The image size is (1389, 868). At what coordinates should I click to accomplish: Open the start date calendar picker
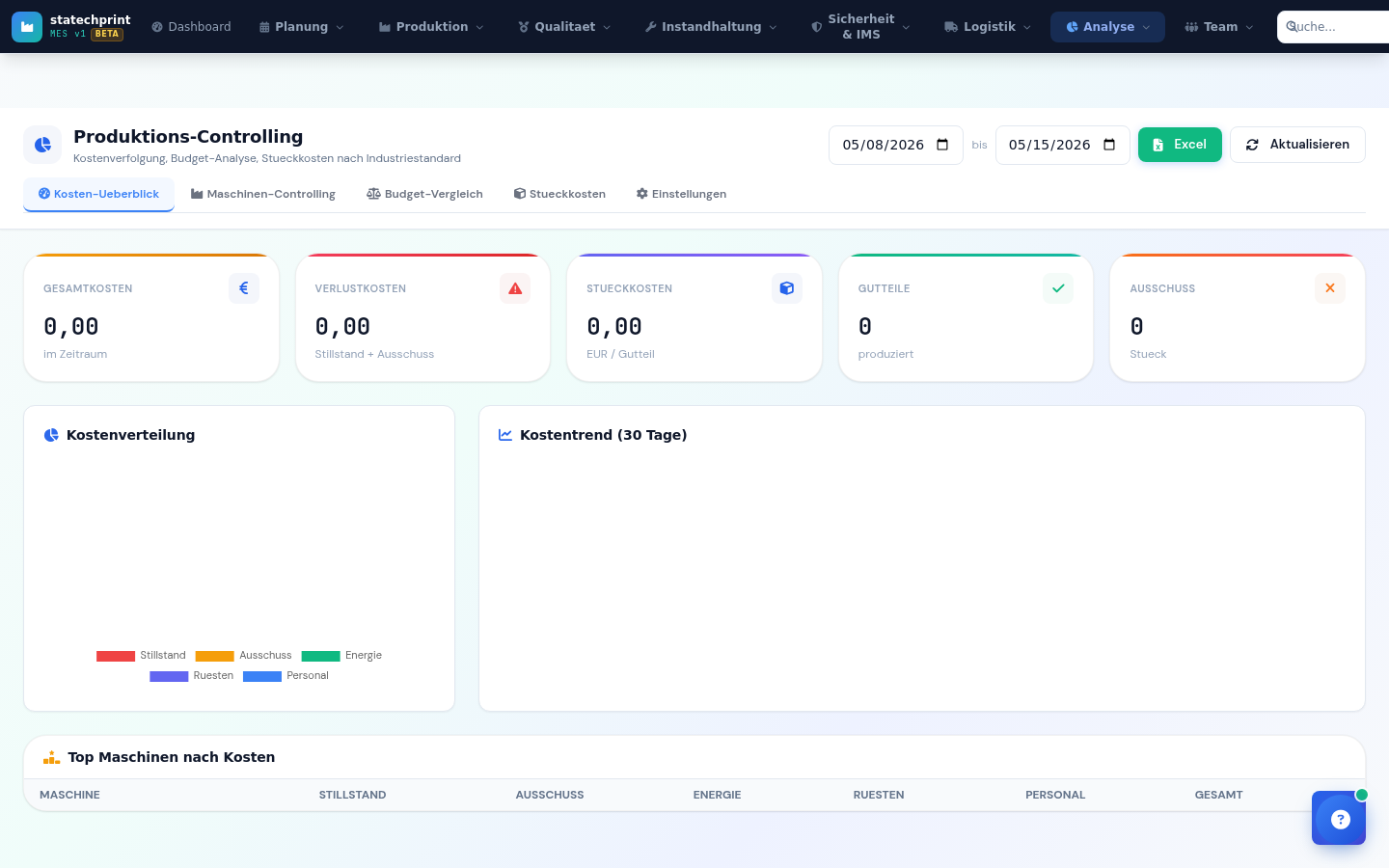pyautogui.click(x=942, y=145)
